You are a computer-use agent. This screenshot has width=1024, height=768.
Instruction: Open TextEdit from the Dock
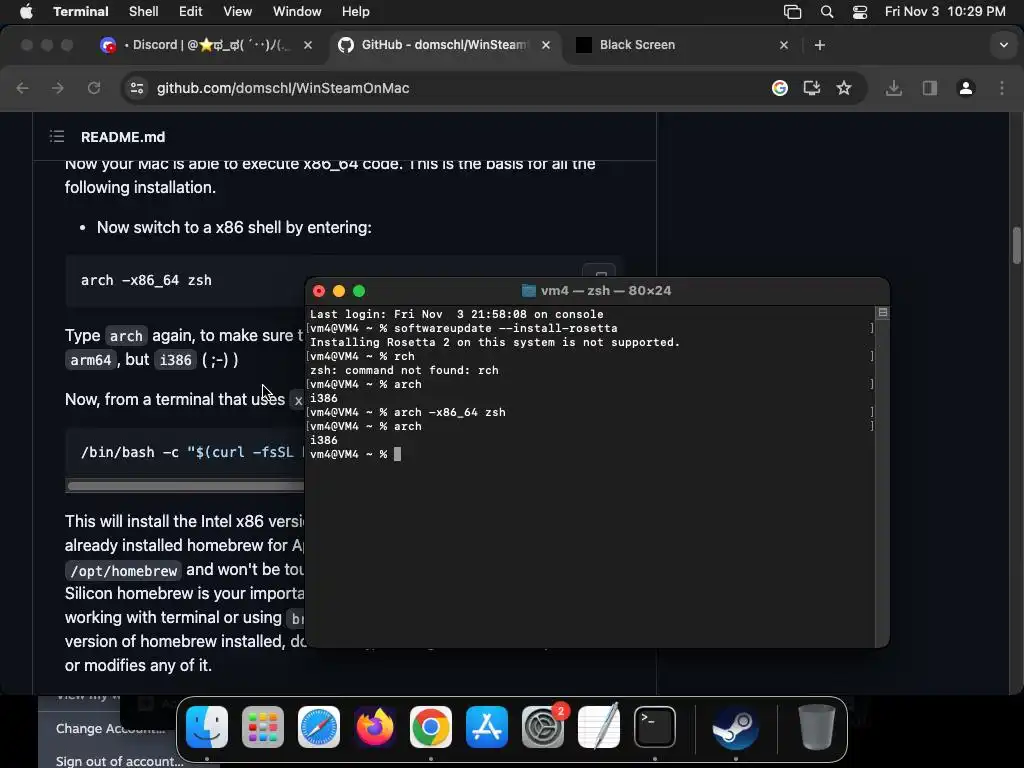point(599,727)
